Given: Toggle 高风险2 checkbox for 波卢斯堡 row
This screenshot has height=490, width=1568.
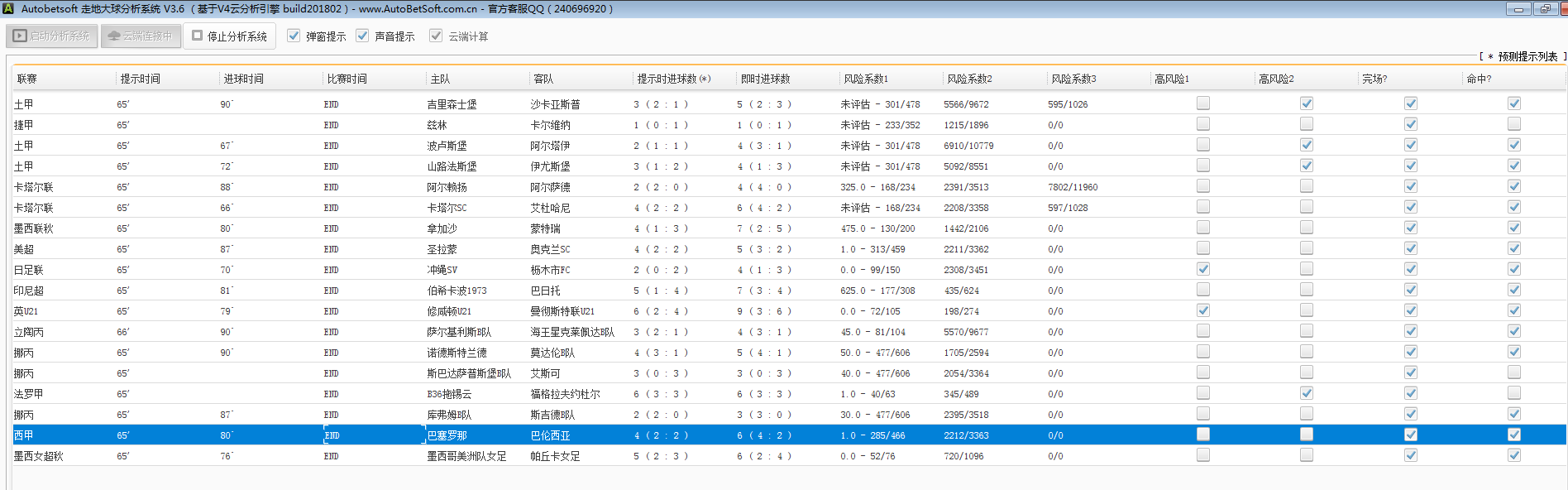Looking at the screenshot, I should 1307,145.
